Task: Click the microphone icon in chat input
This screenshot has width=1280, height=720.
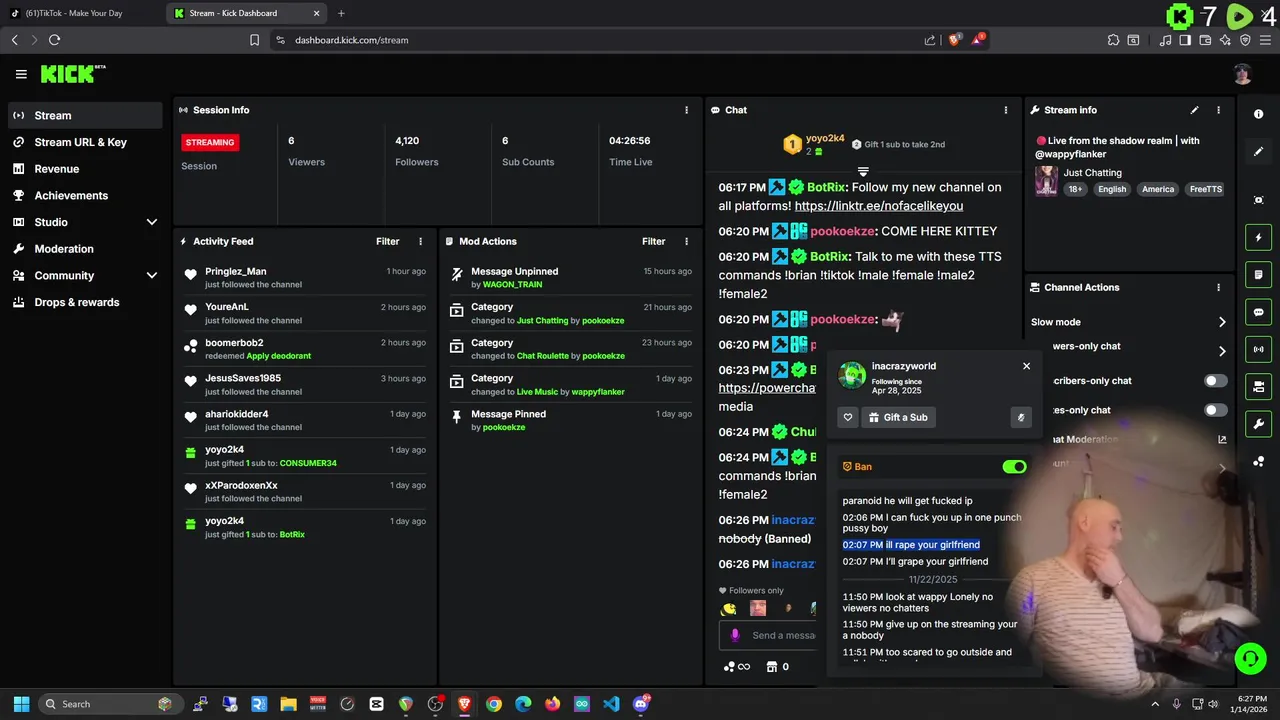Action: pos(735,635)
